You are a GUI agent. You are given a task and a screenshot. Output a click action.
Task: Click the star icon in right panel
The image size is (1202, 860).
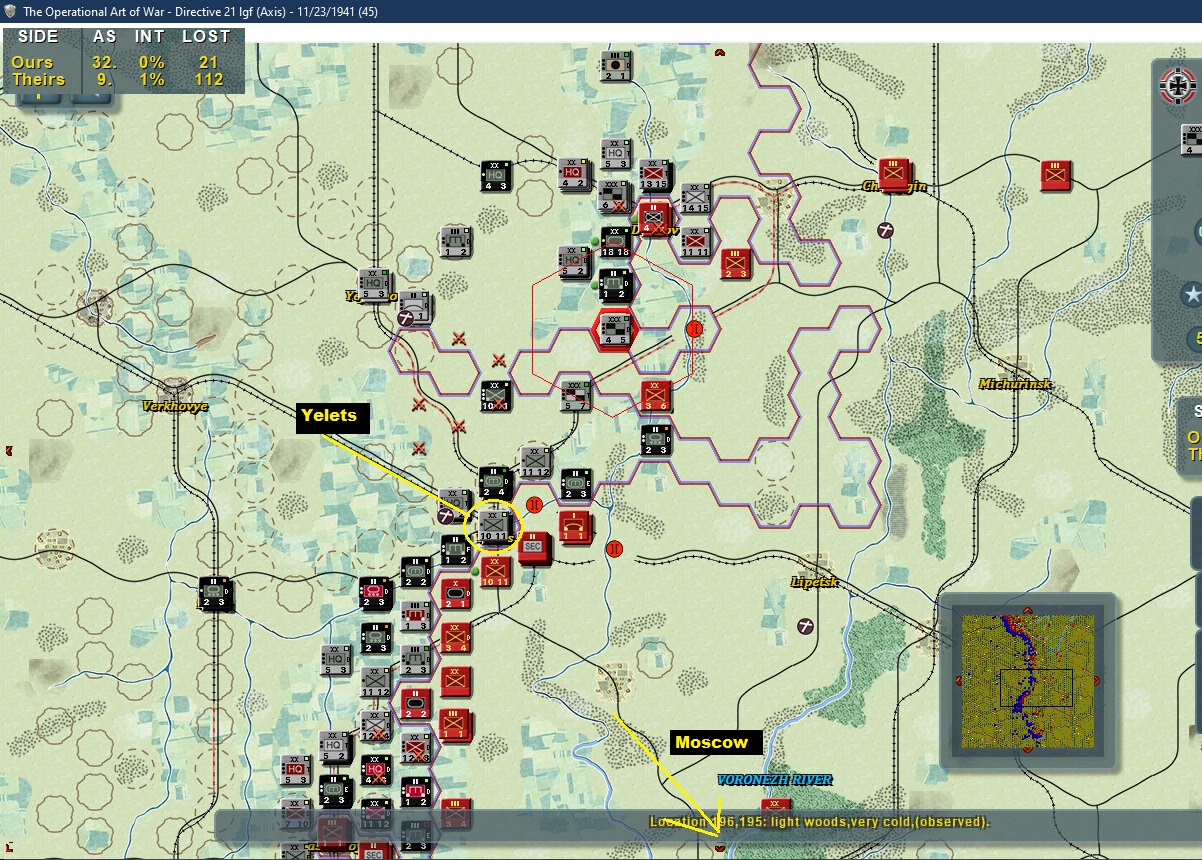(1191, 295)
